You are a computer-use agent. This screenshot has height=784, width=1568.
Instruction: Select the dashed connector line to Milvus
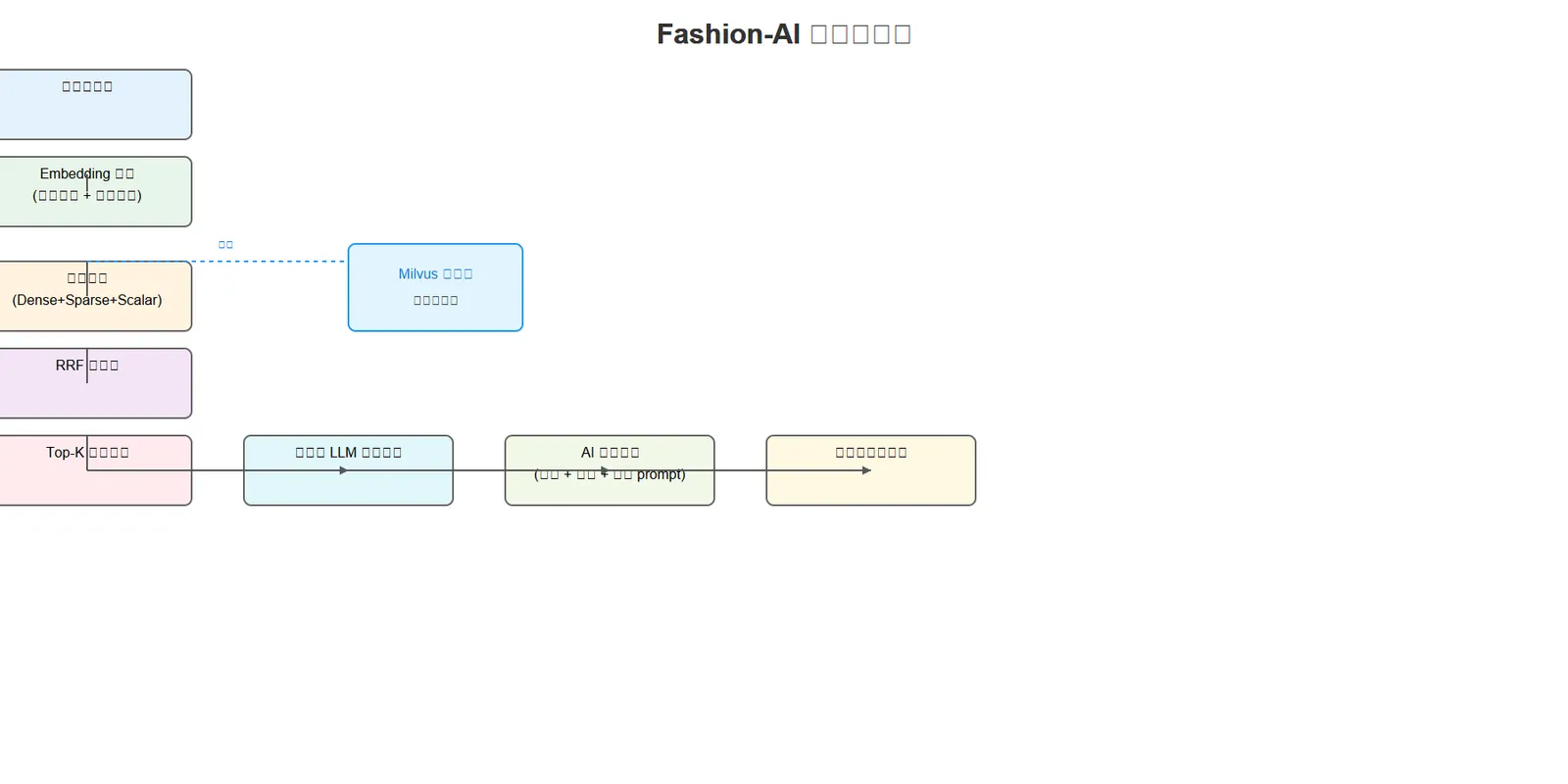click(x=218, y=262)
